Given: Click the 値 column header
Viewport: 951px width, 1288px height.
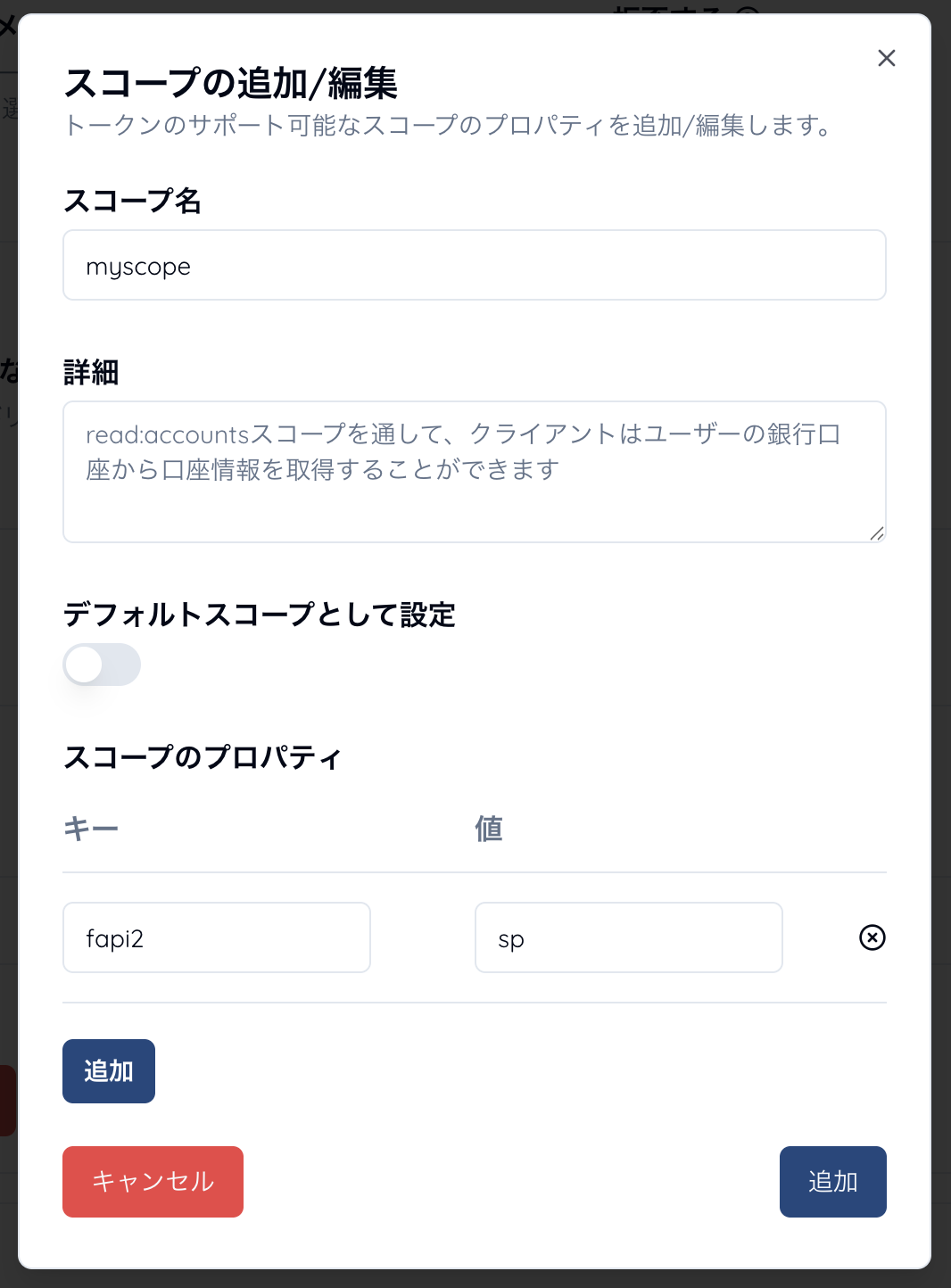Looking at the screenshot, I should [x=488, y=829].
